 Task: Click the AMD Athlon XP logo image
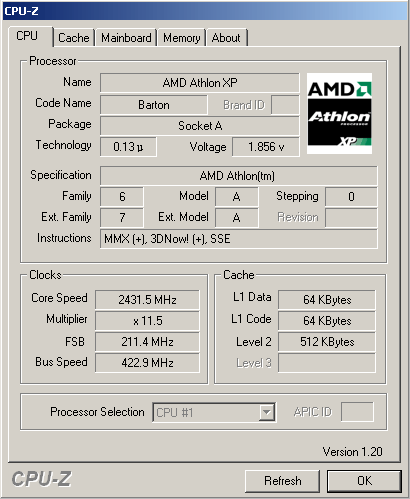tap(339, 114)
